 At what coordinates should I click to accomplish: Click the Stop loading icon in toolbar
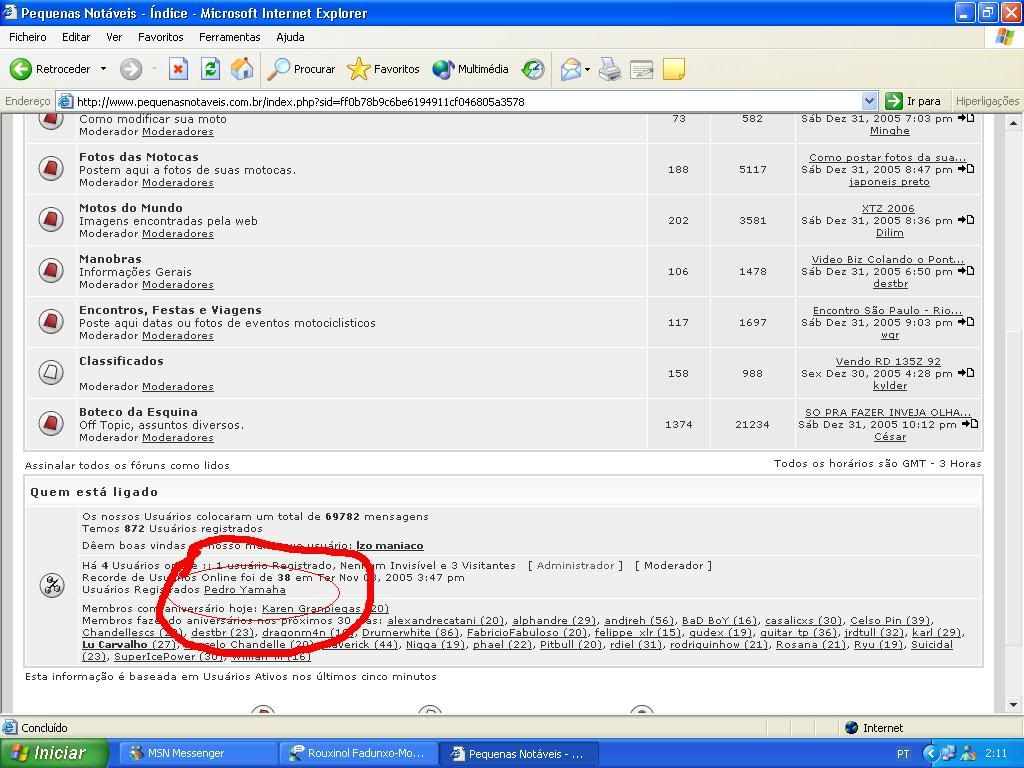(x=178, y=69)
